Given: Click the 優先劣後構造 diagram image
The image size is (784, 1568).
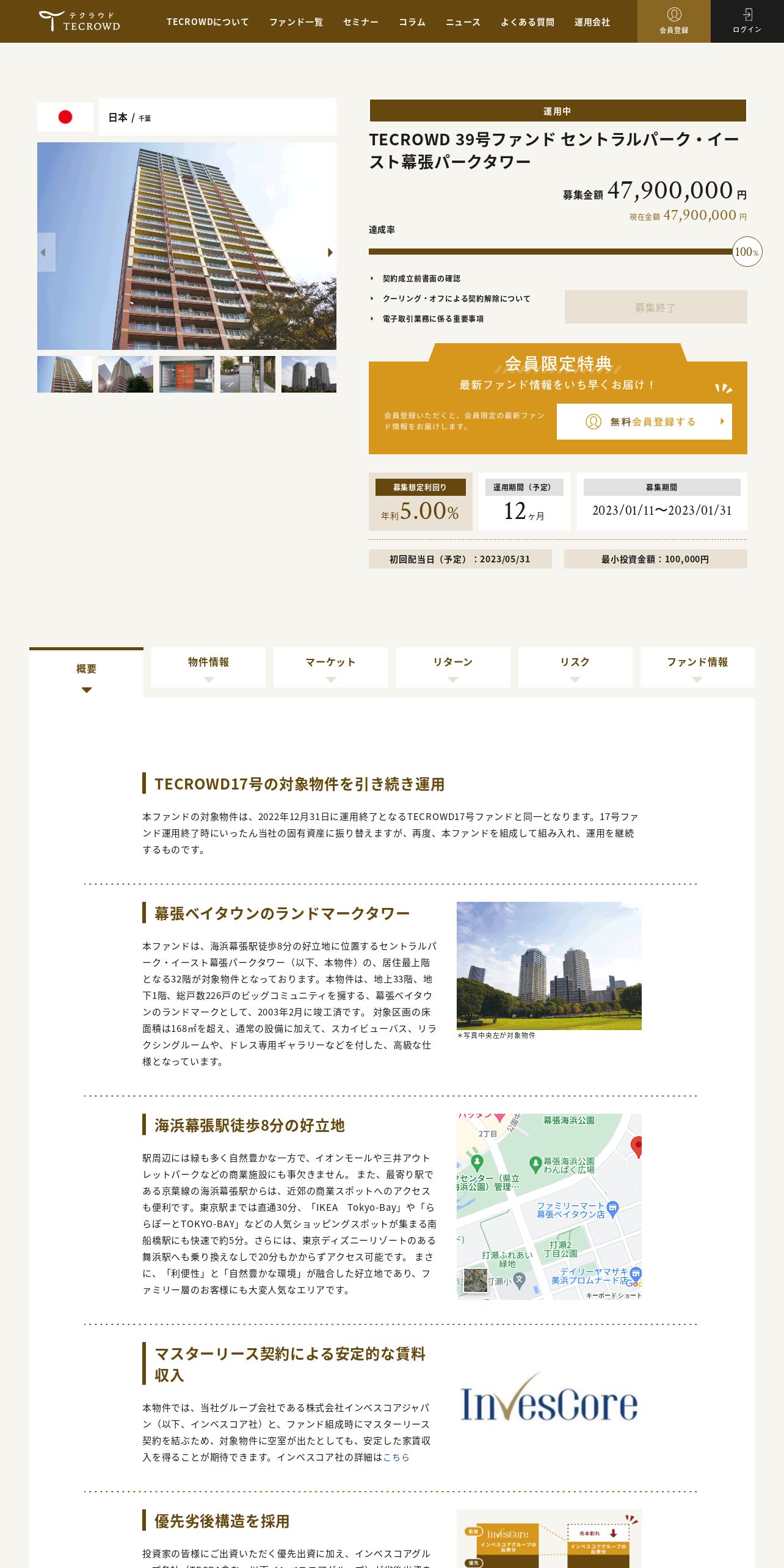Looking at the screenshot, I should tap(549, 1539).
